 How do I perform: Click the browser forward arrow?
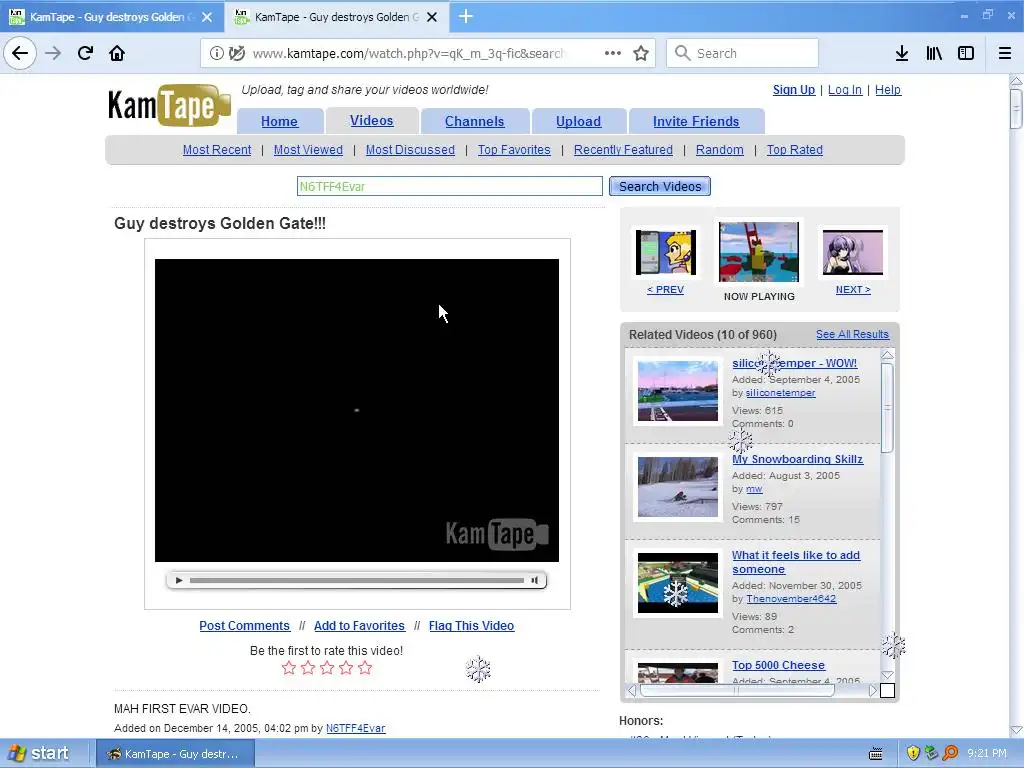point(53,53)
